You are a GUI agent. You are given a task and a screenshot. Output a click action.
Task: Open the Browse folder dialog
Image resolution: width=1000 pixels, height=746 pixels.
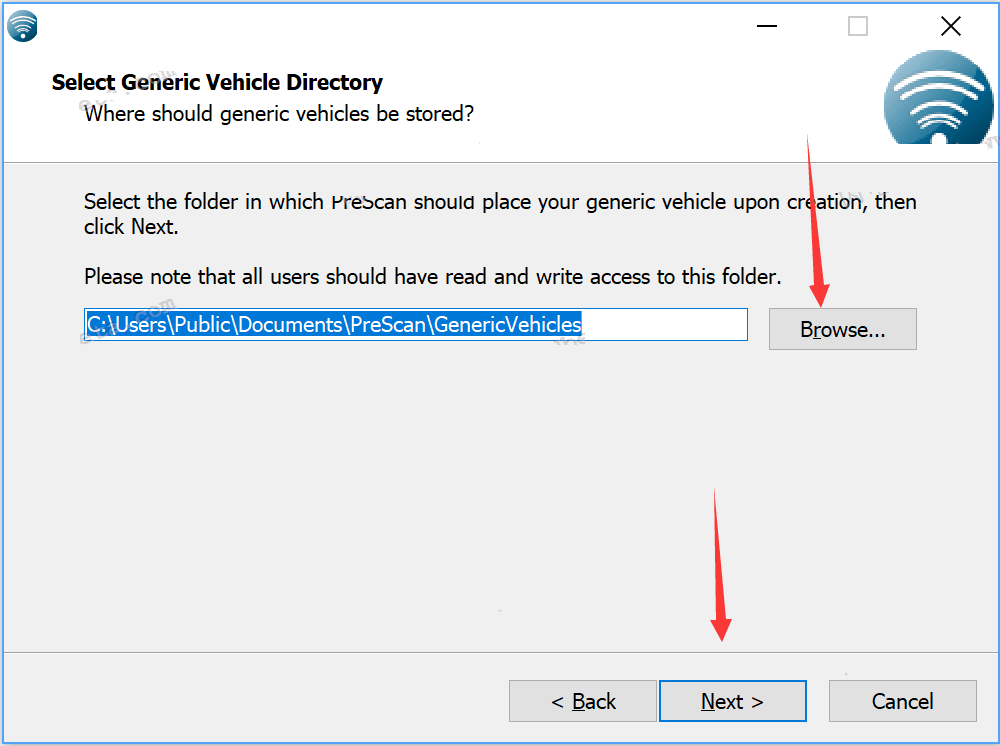click(x=842, y=329)
